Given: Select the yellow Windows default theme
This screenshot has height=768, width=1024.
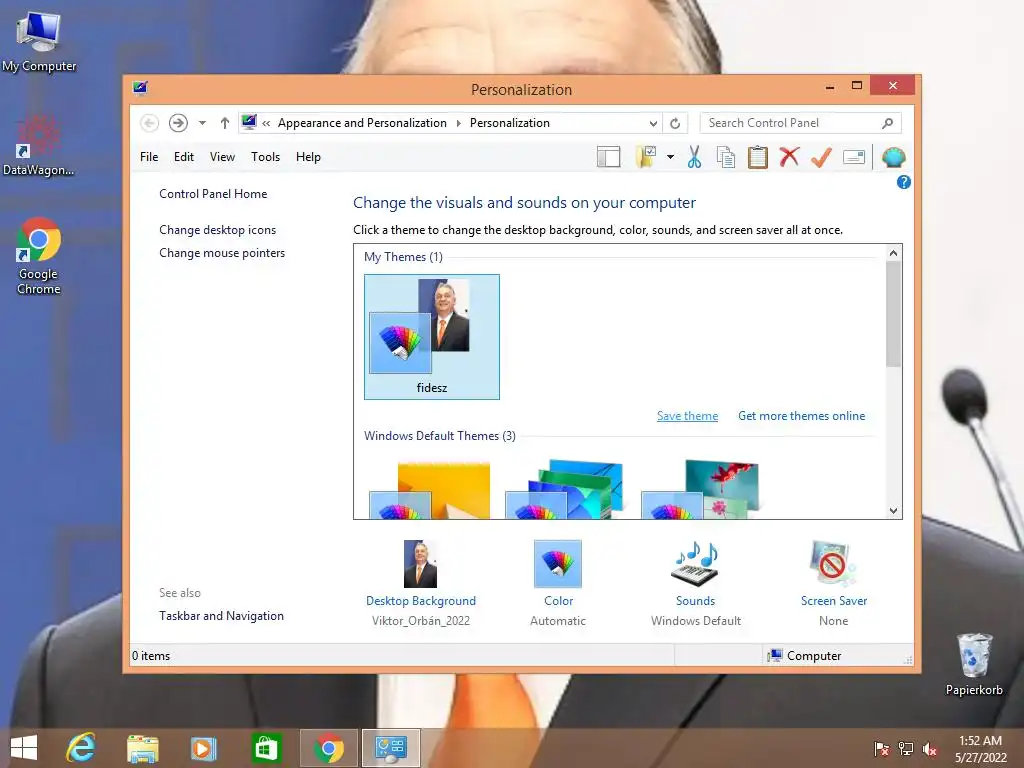Looking at the screenshot, I should point(430,490).
